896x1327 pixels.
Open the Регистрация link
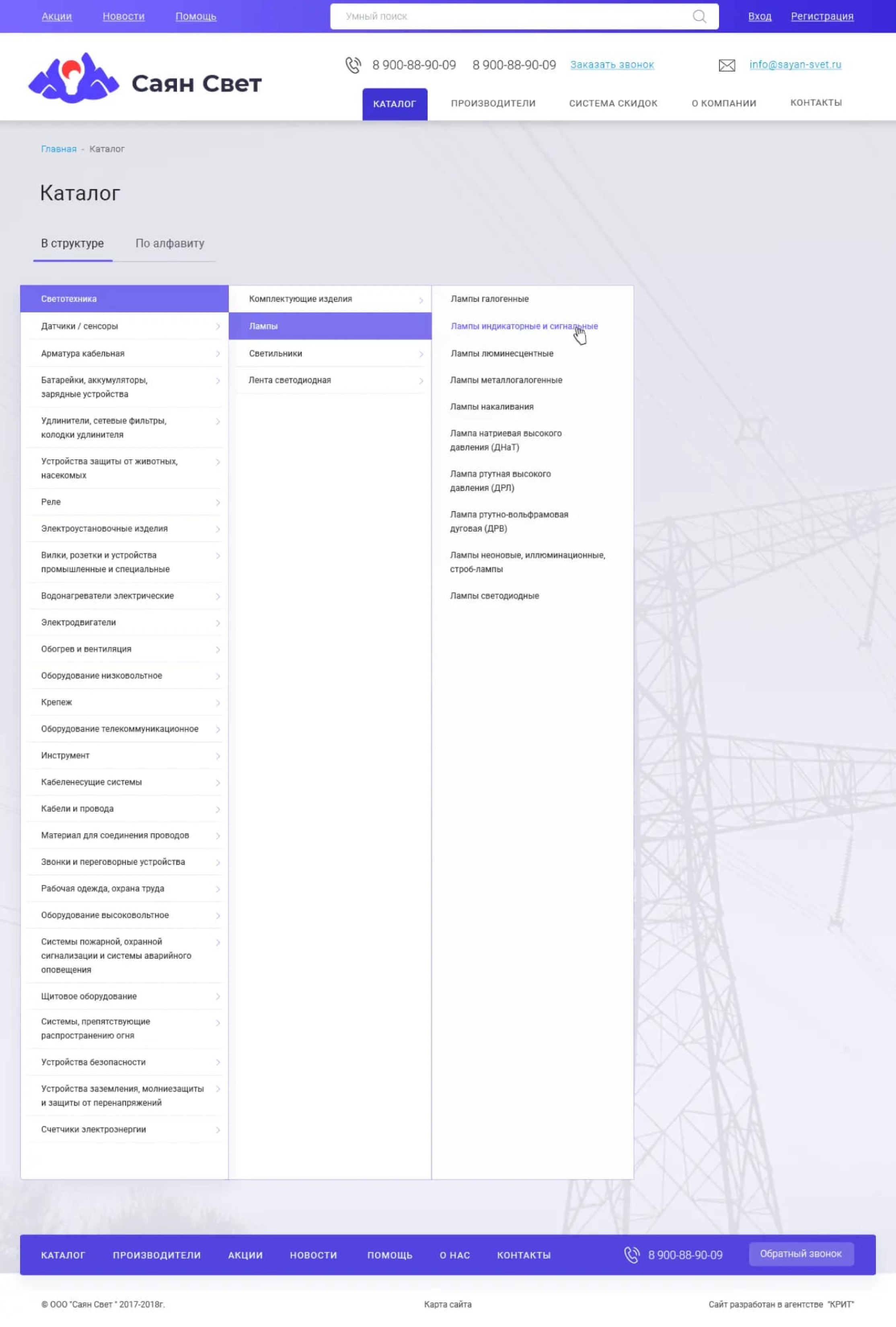(x=822, y=16)
